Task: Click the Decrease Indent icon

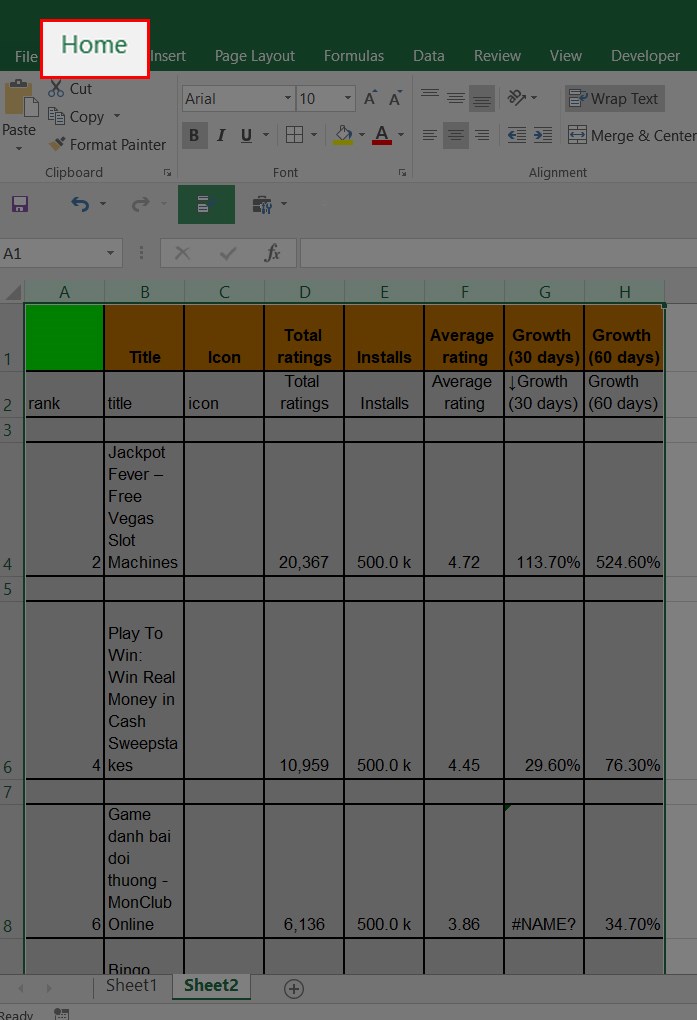Action: [517, 135]
